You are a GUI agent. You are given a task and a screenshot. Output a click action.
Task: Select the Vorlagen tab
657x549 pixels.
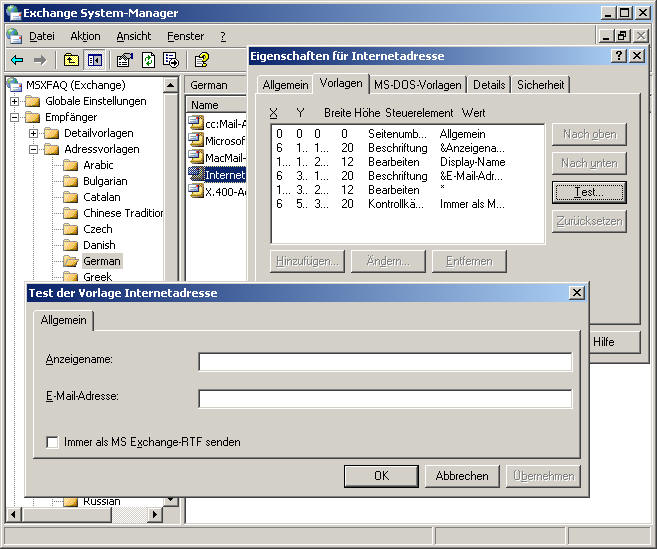coord(341,83)
